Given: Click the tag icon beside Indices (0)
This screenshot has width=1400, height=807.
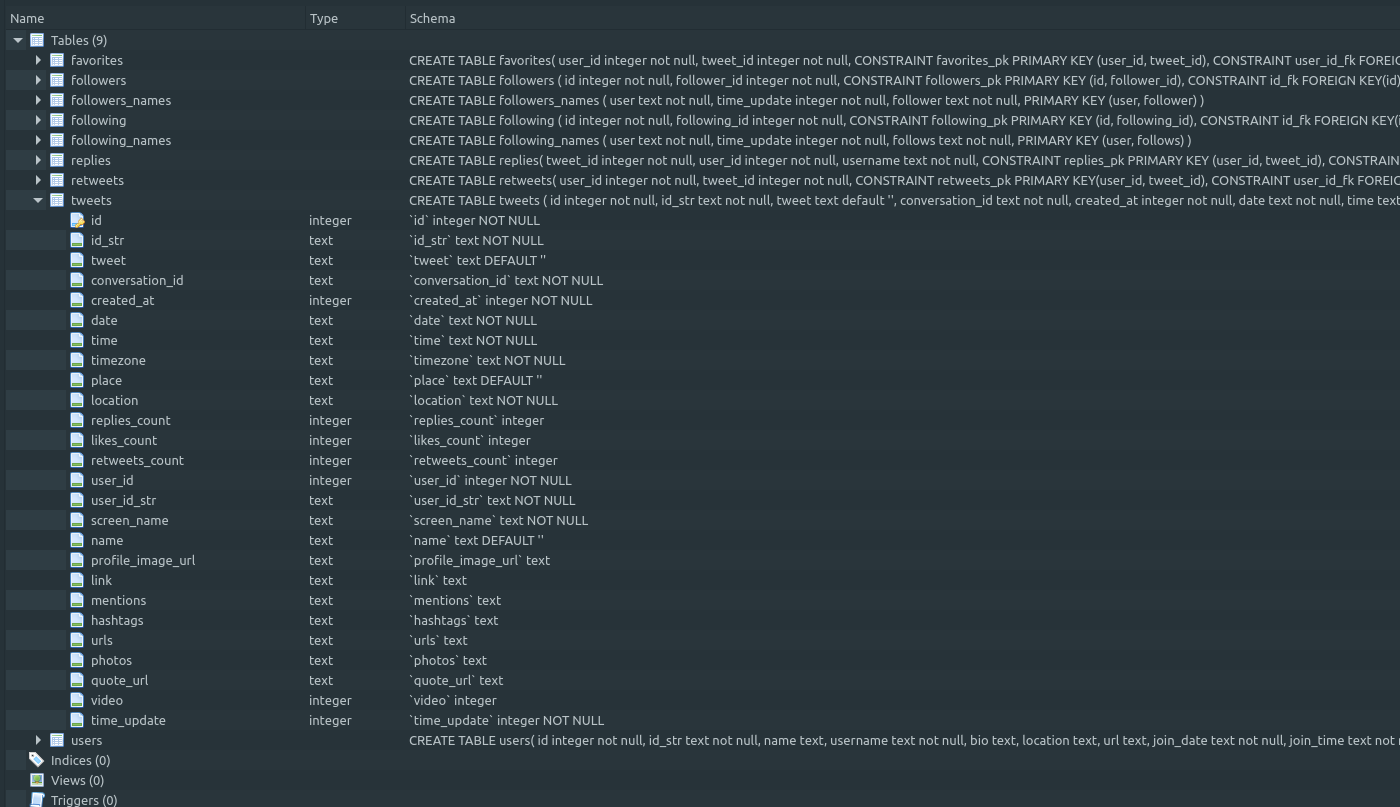Looking at the screenshot, I should pos(37,760).
